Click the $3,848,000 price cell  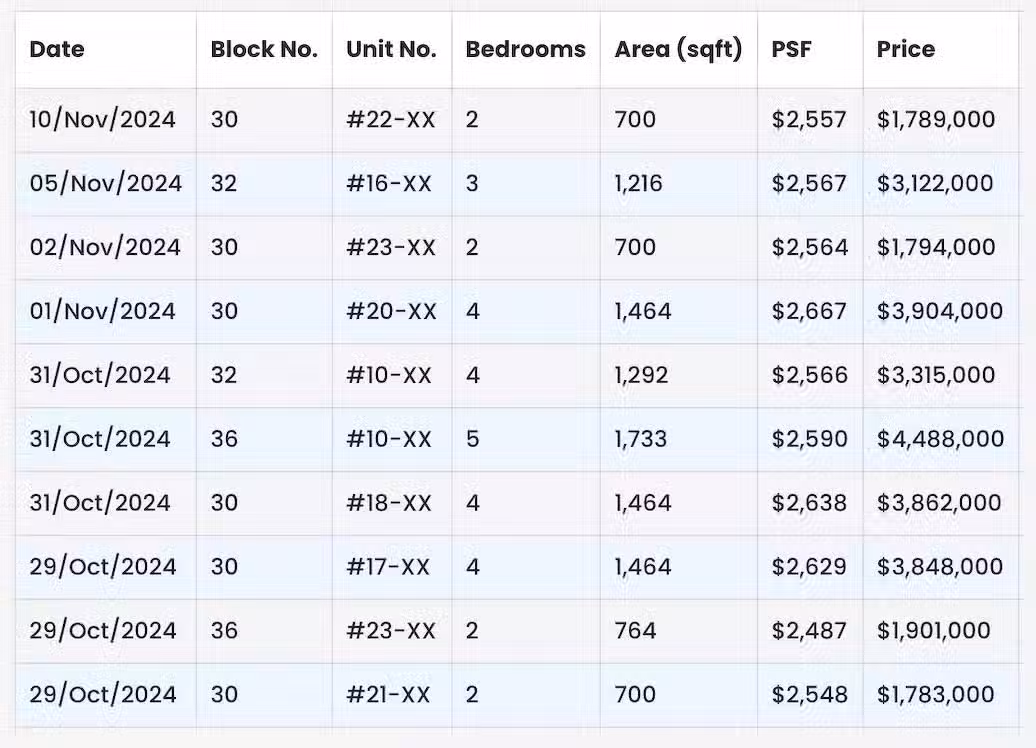pyautogui.click(x=940, y=567)
